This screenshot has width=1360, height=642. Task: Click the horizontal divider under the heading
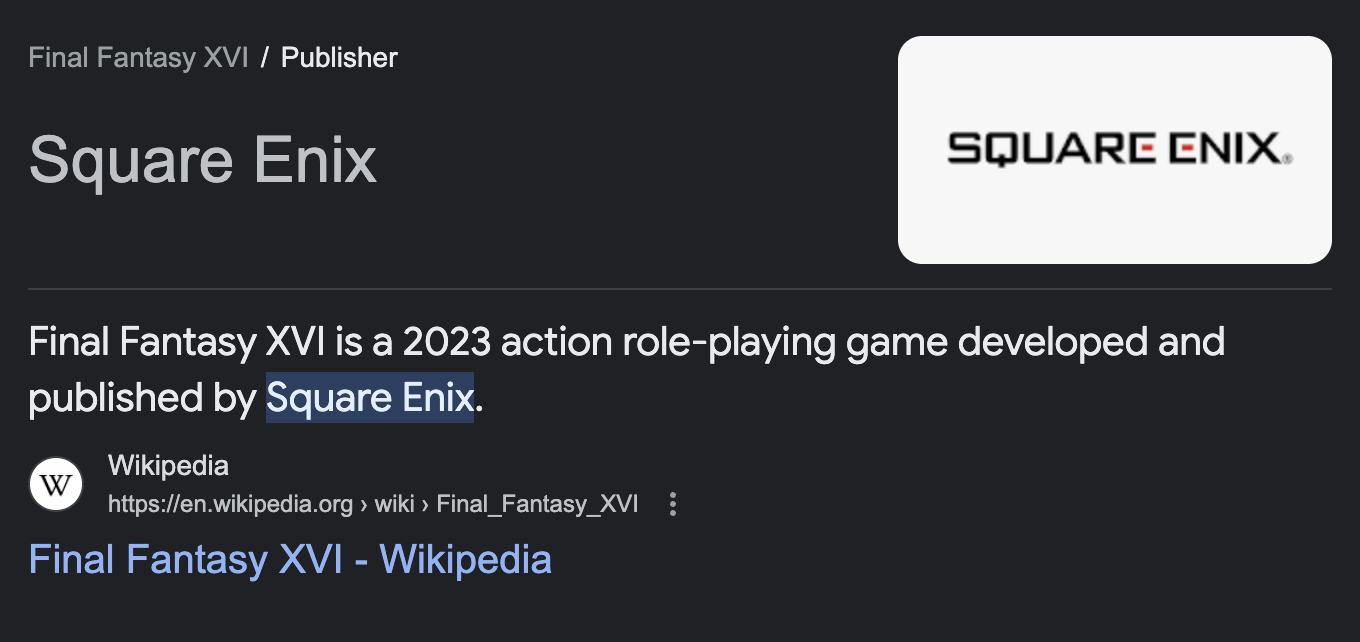[x=680, y=289]
